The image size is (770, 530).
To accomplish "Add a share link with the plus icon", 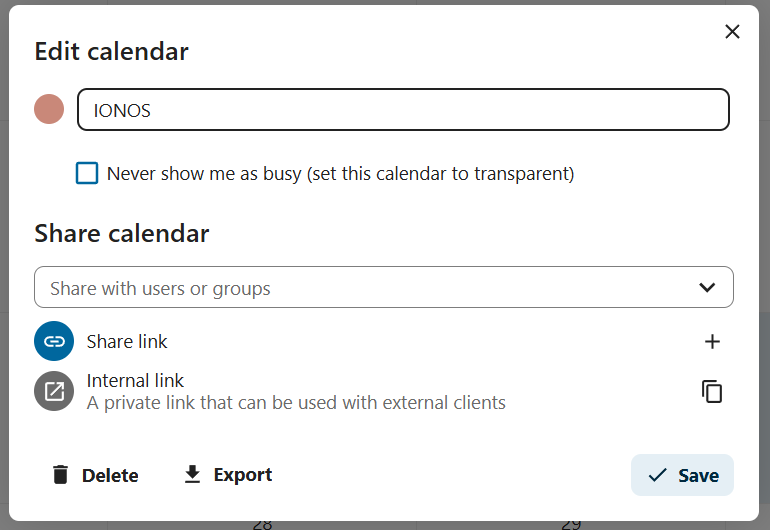I will pyautogui.click(x=712, y=342).
